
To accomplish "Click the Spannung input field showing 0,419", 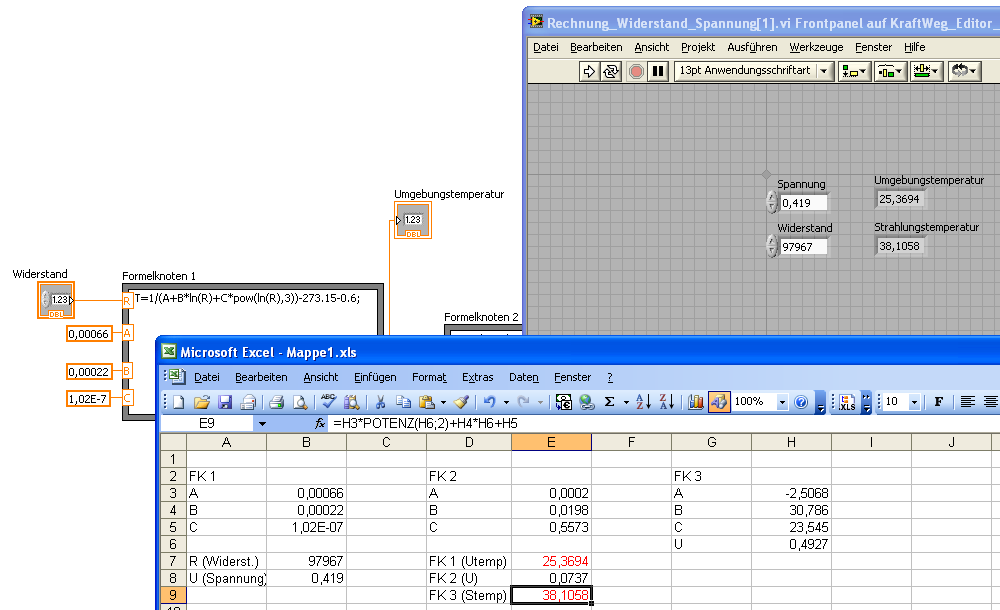I will 804,203.
